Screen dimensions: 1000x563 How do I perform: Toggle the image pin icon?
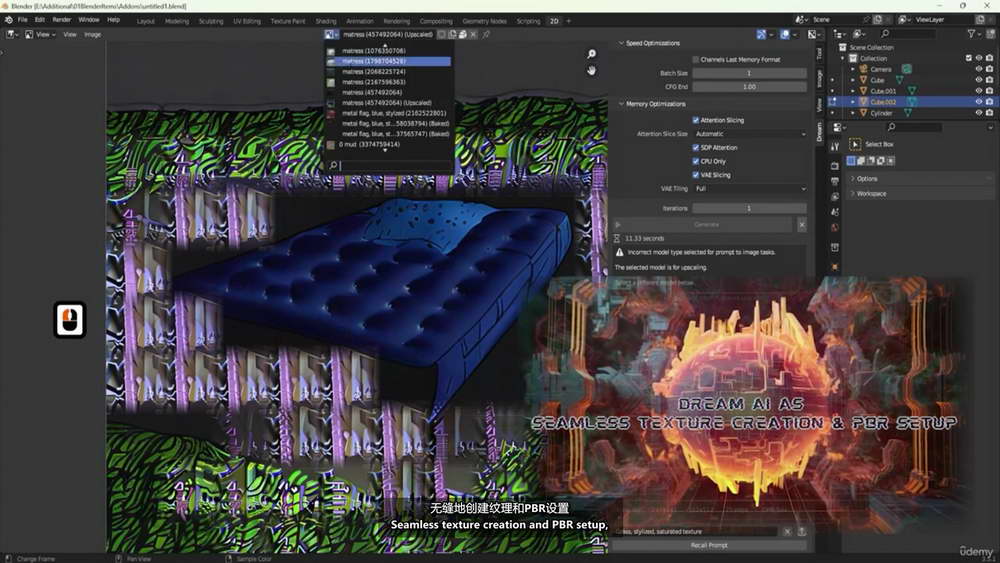[486, 34]
